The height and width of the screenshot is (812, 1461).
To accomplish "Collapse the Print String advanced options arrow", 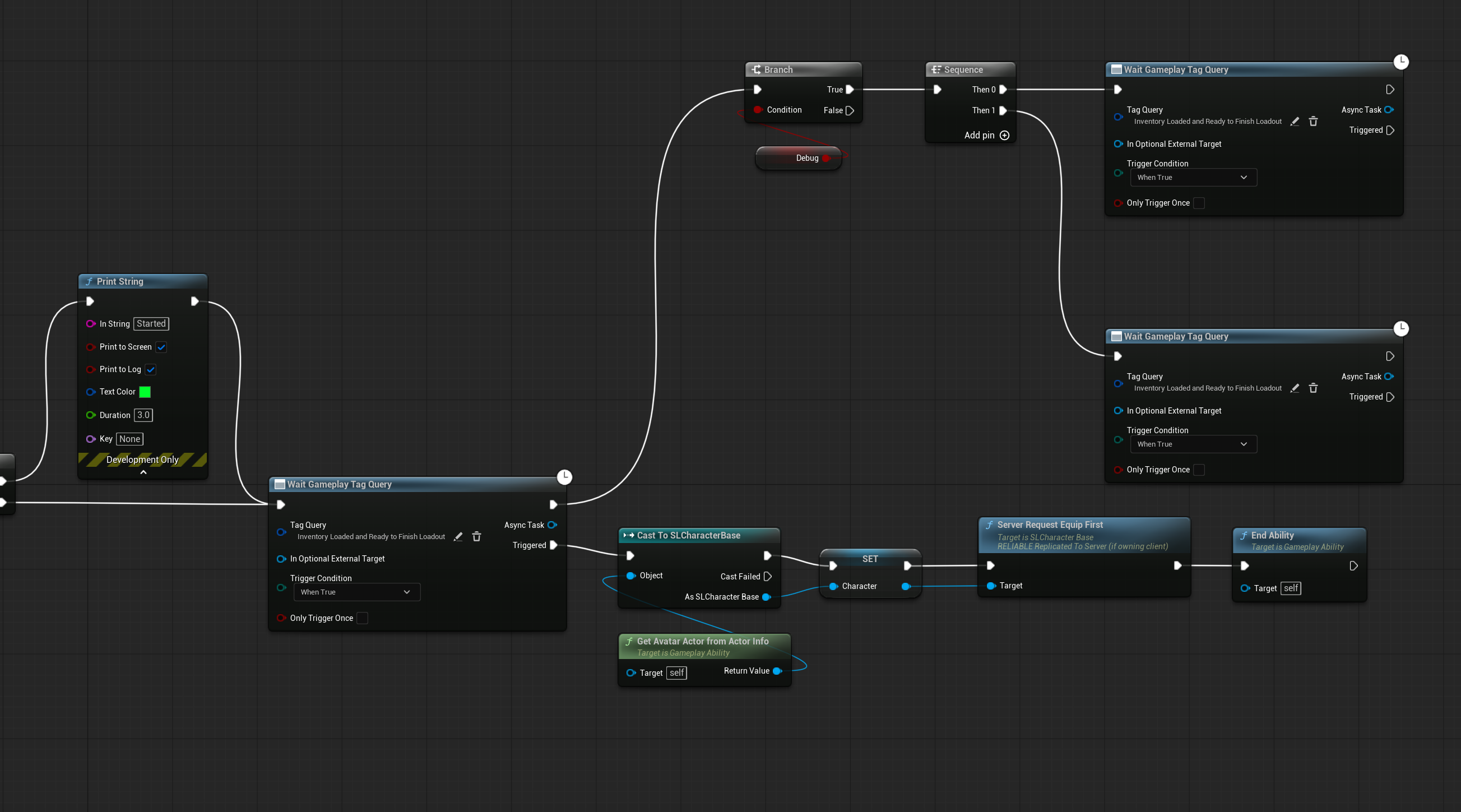I will point(143,472).
